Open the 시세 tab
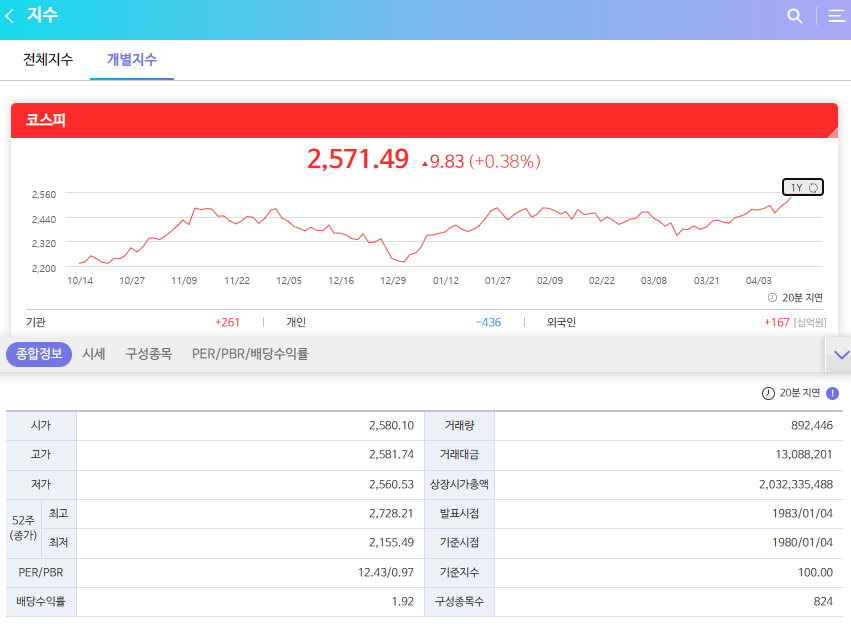The width and height of the screenshot is (851, 625). tap(94, 354)
